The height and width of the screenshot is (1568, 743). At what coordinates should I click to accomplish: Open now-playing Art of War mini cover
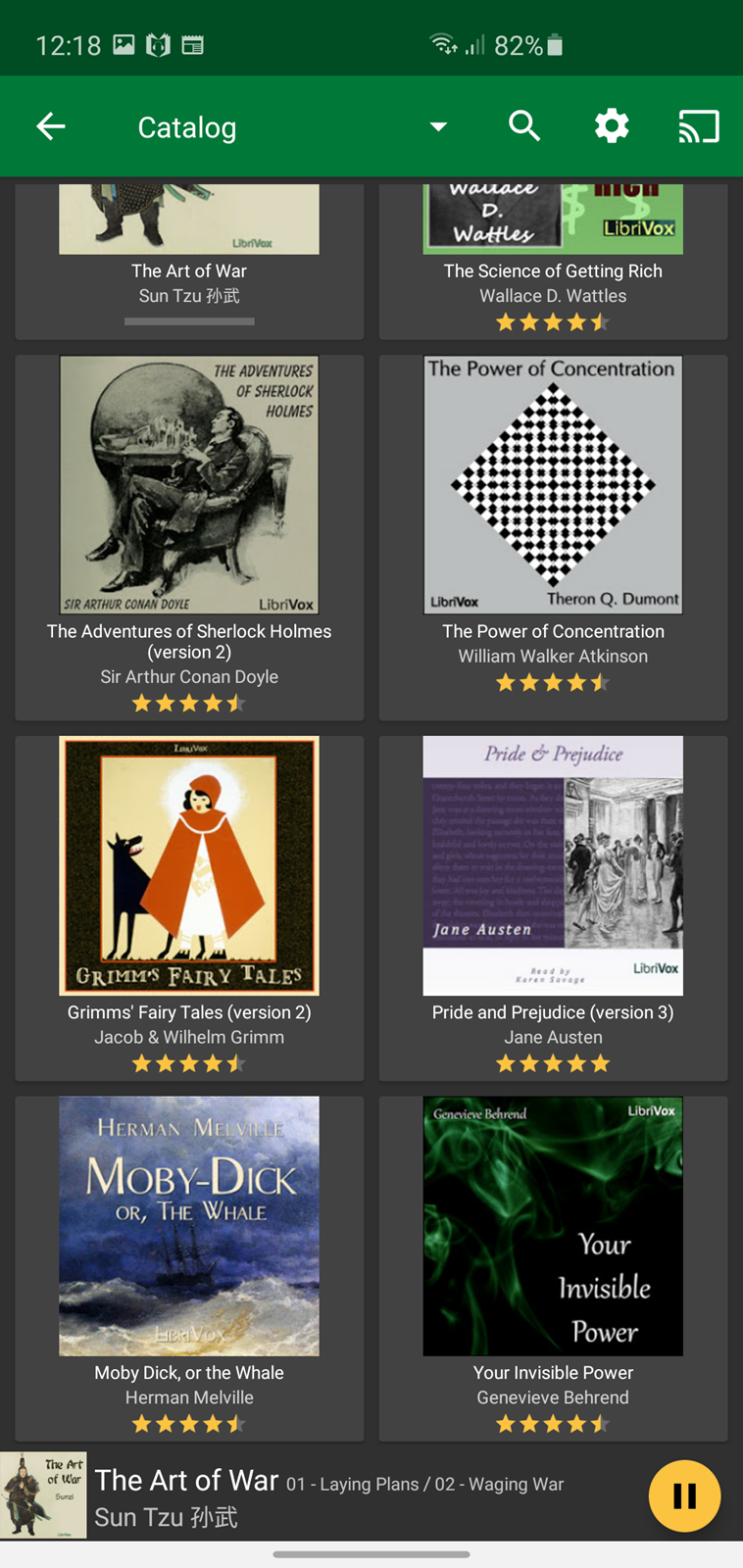(x=43, y=1494)
